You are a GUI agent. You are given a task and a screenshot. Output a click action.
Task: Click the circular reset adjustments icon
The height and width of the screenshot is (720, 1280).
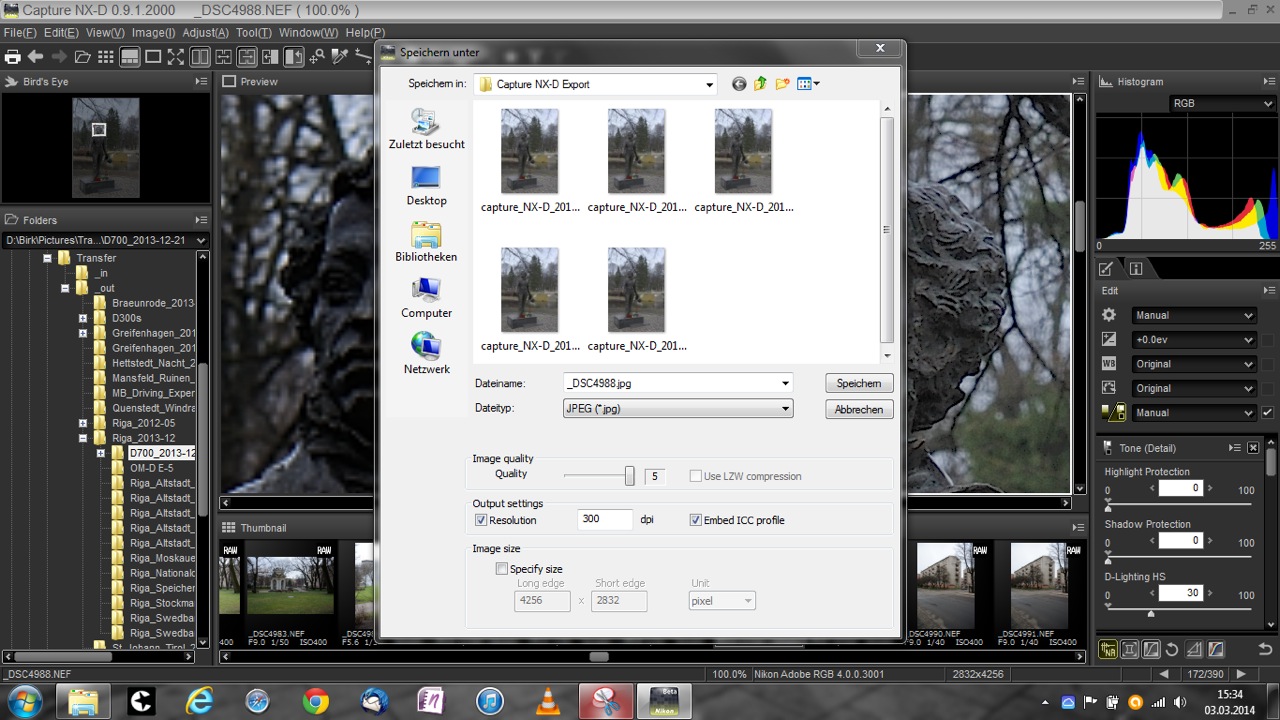(1172, 649)
